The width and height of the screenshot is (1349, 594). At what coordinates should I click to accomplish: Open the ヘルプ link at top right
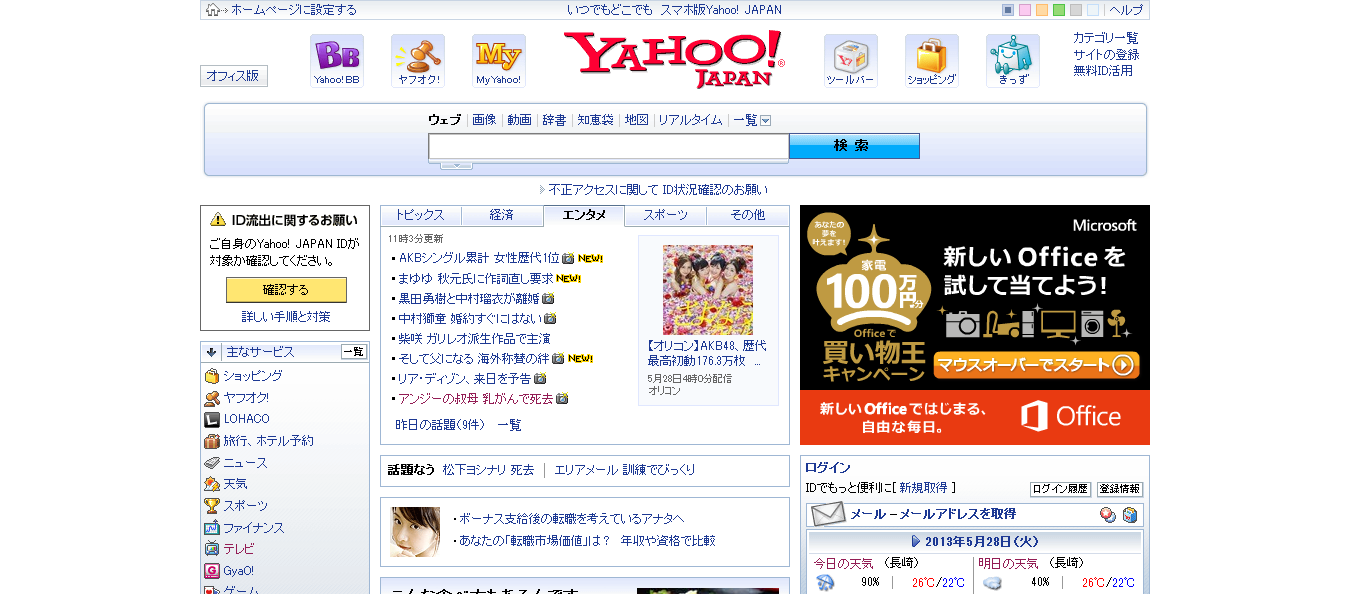click(x=1125, y=10)
